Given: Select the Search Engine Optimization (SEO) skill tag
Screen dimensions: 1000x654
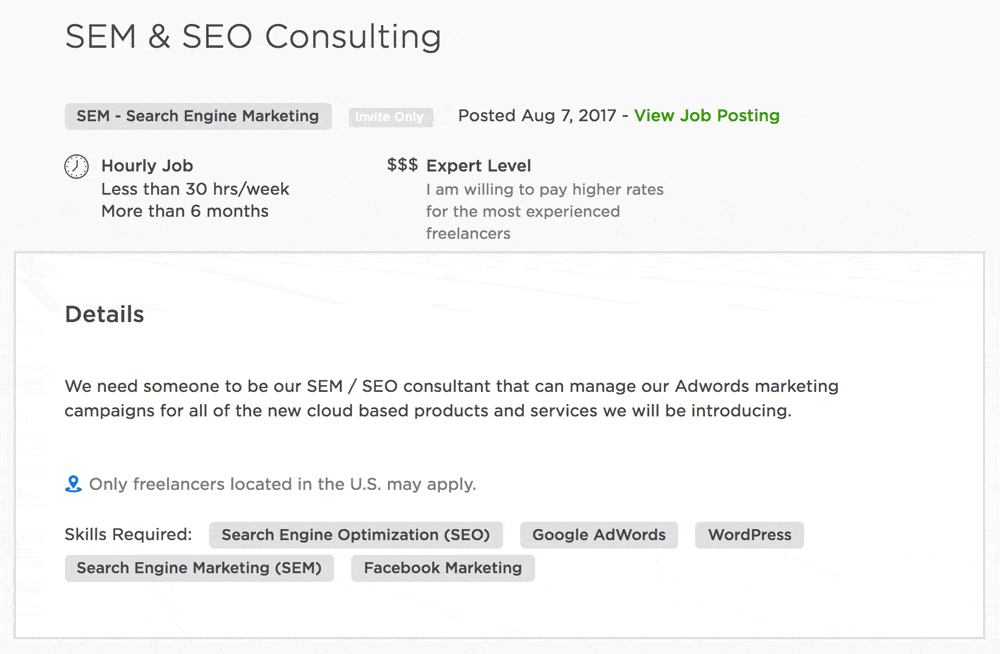Looking at the screenshot, I should point(356,535).
